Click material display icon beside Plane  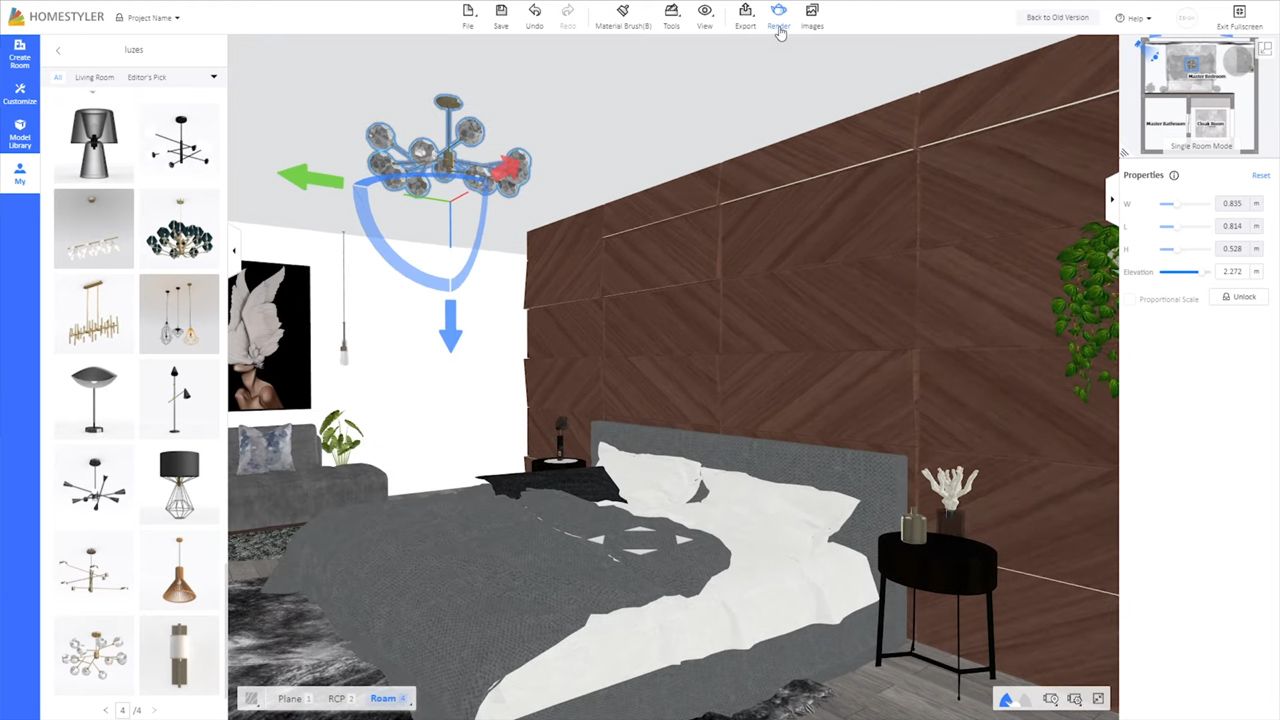click(252, 699)
